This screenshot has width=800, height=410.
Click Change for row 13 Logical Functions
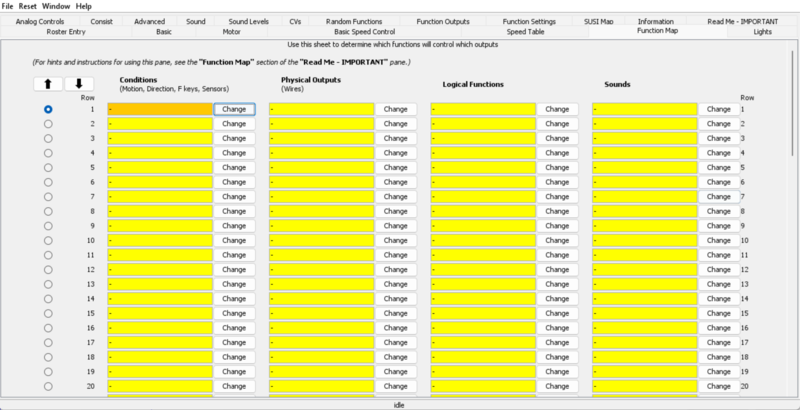tap(557, 284)
